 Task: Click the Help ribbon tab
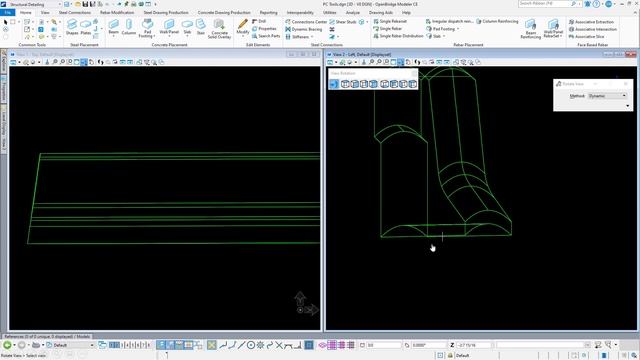click(x=406, y=13)
